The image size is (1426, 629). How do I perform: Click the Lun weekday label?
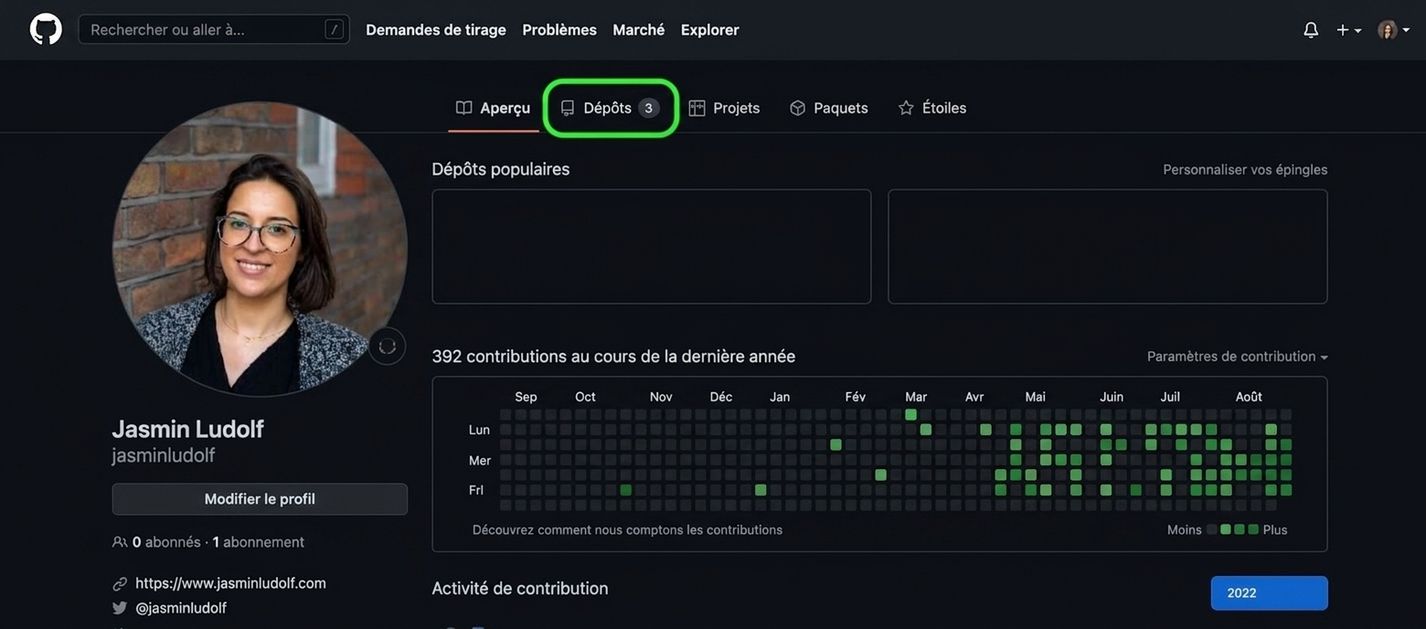coord(479,430)
